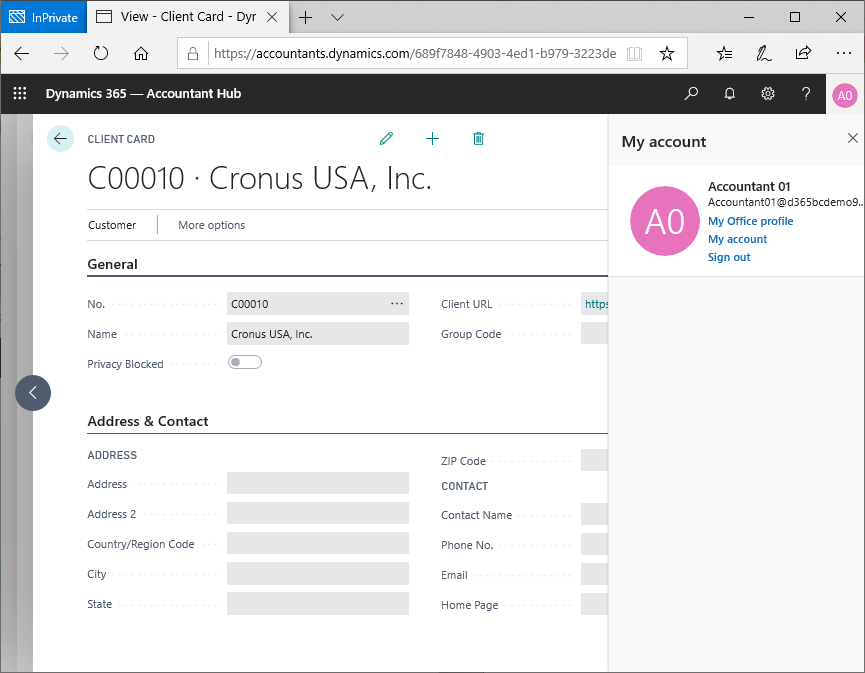Collapse the General section heading
865x673 pixels.
point(113,264)
